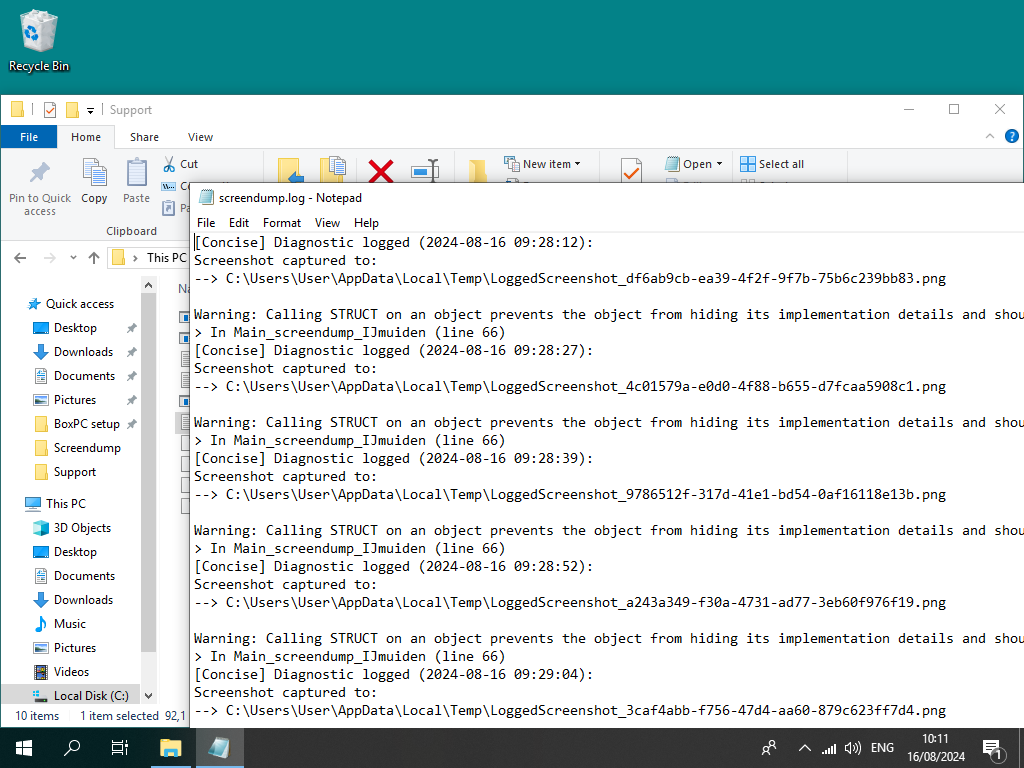This screenshot has height=768, width=1024.
Task: Click navigation pane scroll up arrow
Action: pos(148,285)
